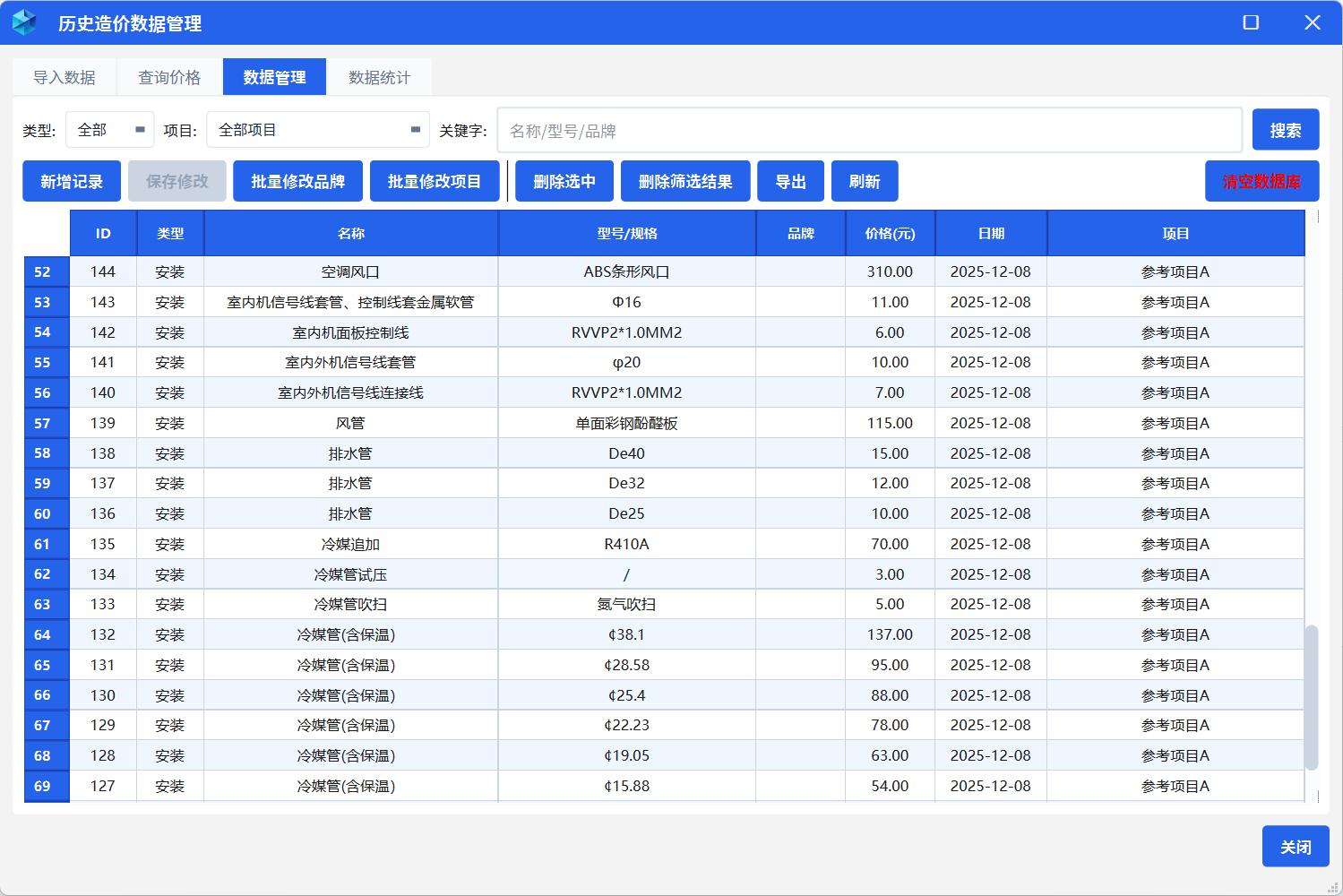Expand the 全部项目 combo box arrow
The height and width of the screenshot is (896, 1343).
tap(413, 129)
